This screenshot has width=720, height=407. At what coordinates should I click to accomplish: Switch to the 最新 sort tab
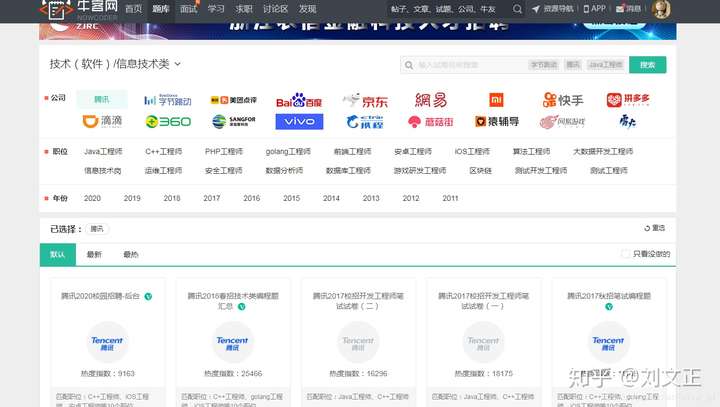pyautogui.click(x=94, y=254)
